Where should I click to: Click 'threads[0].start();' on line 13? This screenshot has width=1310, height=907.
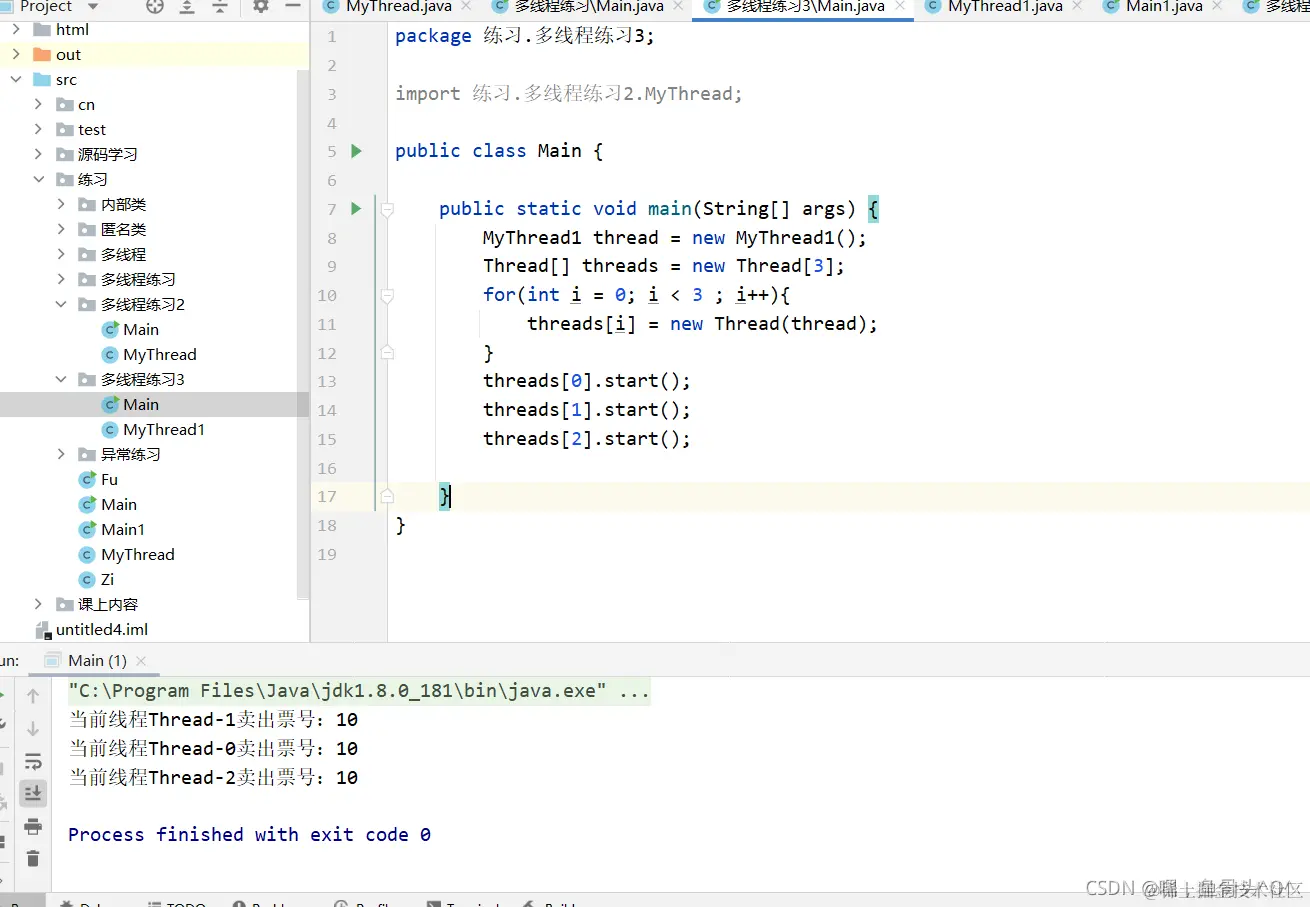click(587, 381)
